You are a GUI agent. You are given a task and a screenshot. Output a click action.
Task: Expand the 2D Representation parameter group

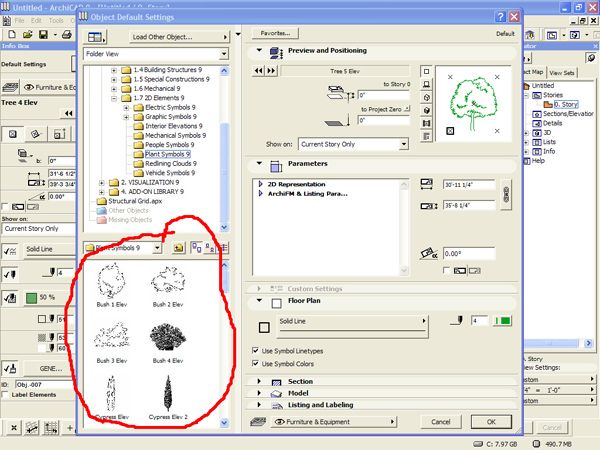point(260,184)
